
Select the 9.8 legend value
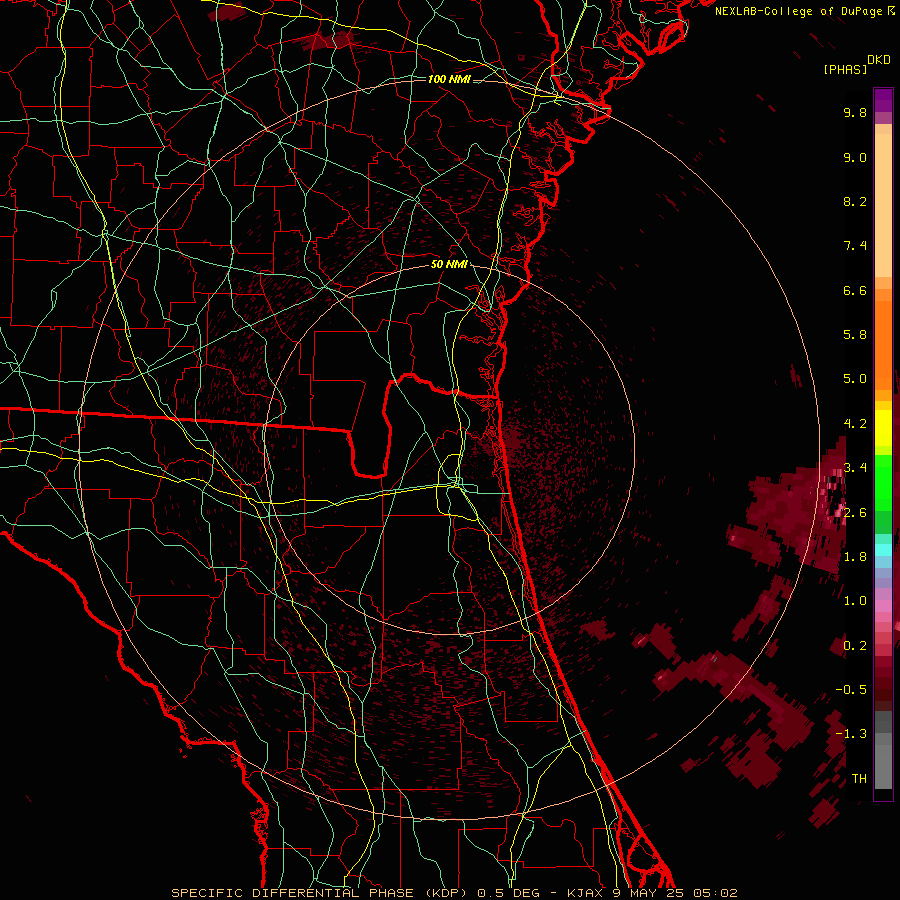click(855, 112)
